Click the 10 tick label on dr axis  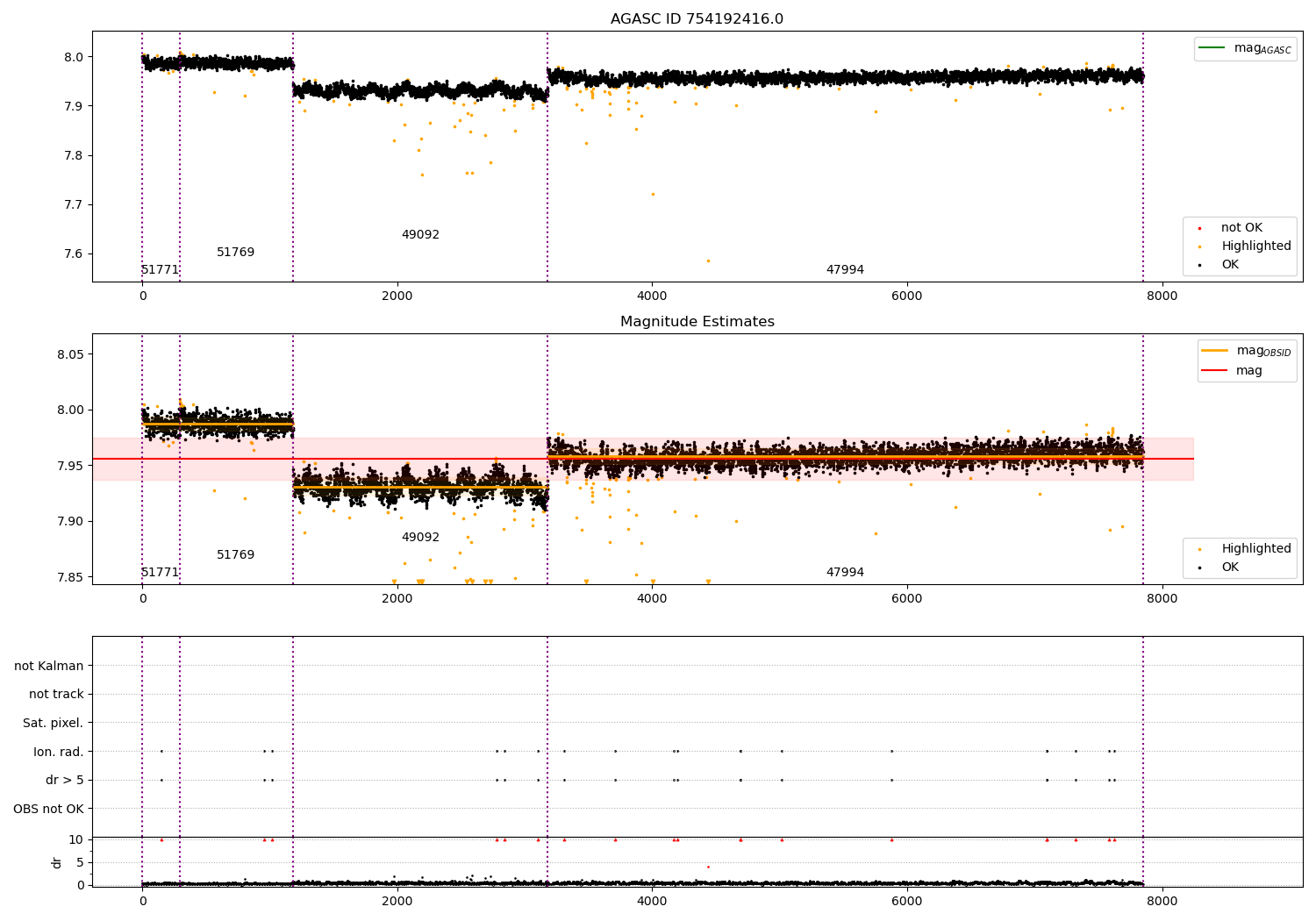click(76, 839)
